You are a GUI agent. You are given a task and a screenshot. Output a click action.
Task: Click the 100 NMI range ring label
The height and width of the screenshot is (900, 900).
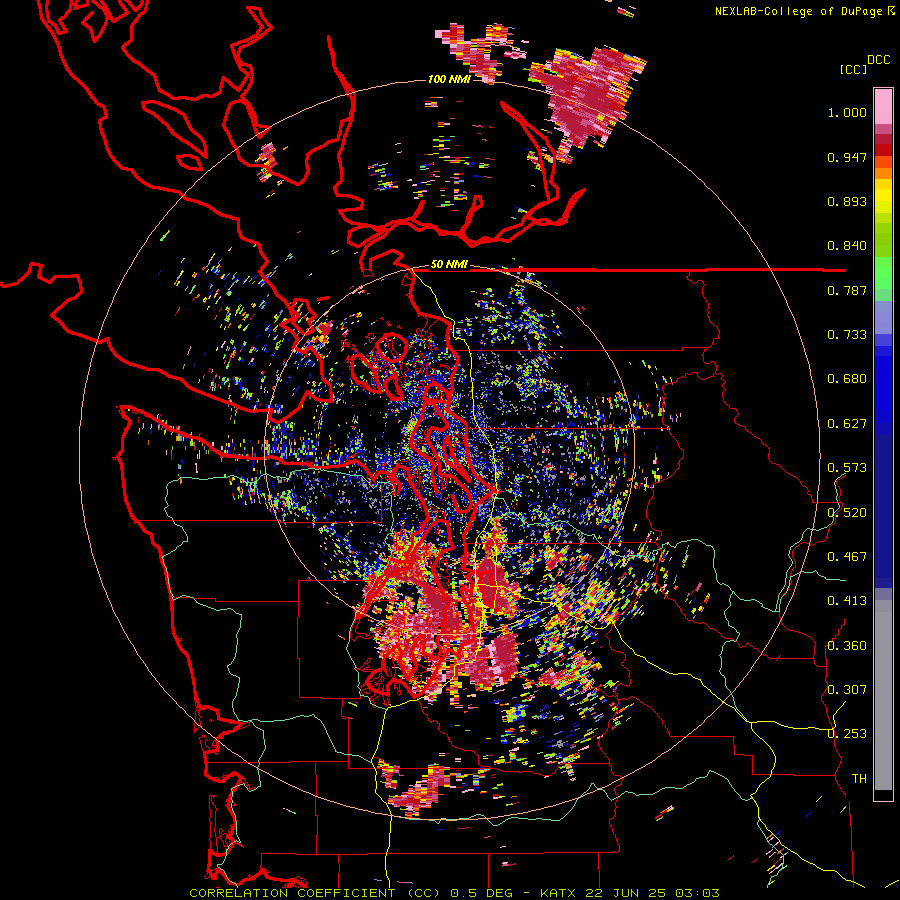point(449,79)
